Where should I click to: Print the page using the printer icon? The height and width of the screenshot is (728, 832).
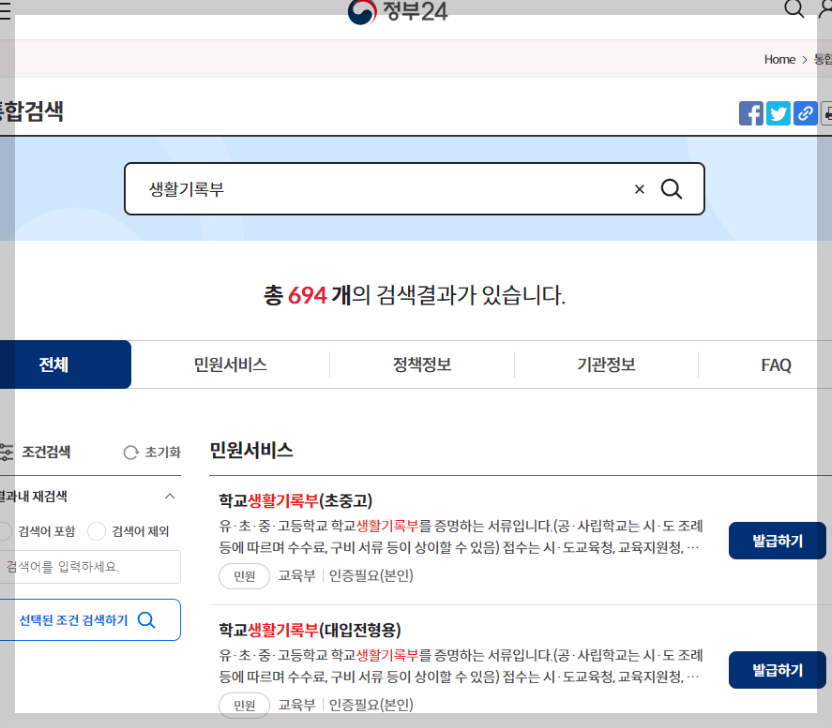(x=828, y=113)
